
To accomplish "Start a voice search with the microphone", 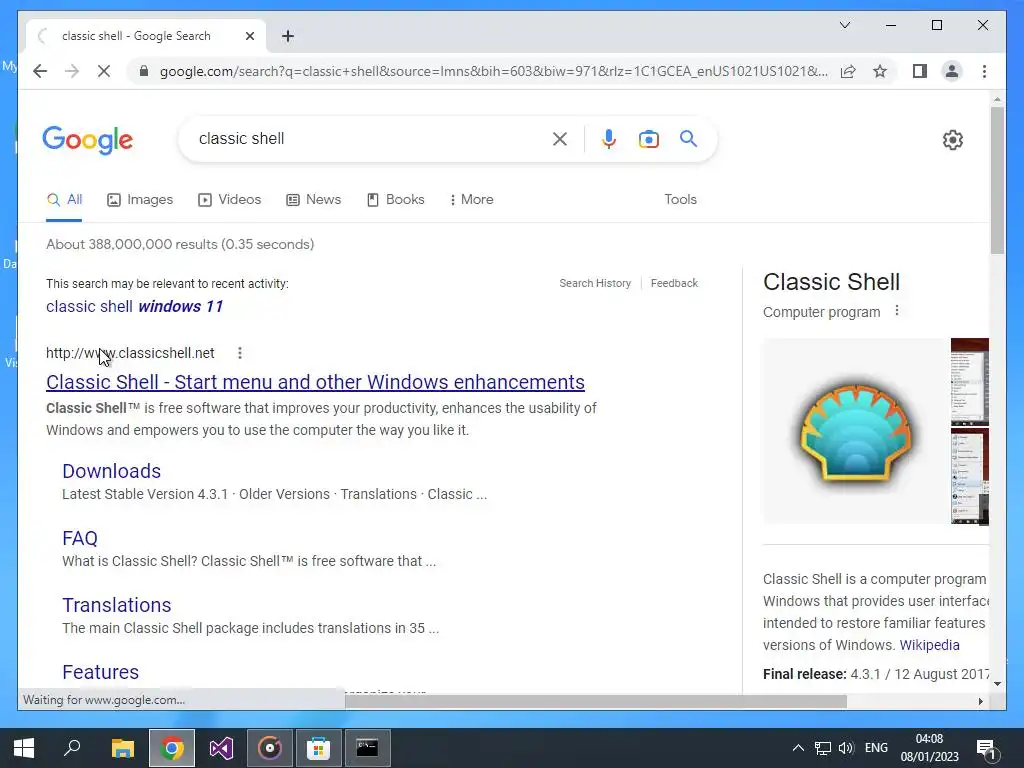I will tap(609, 138).
